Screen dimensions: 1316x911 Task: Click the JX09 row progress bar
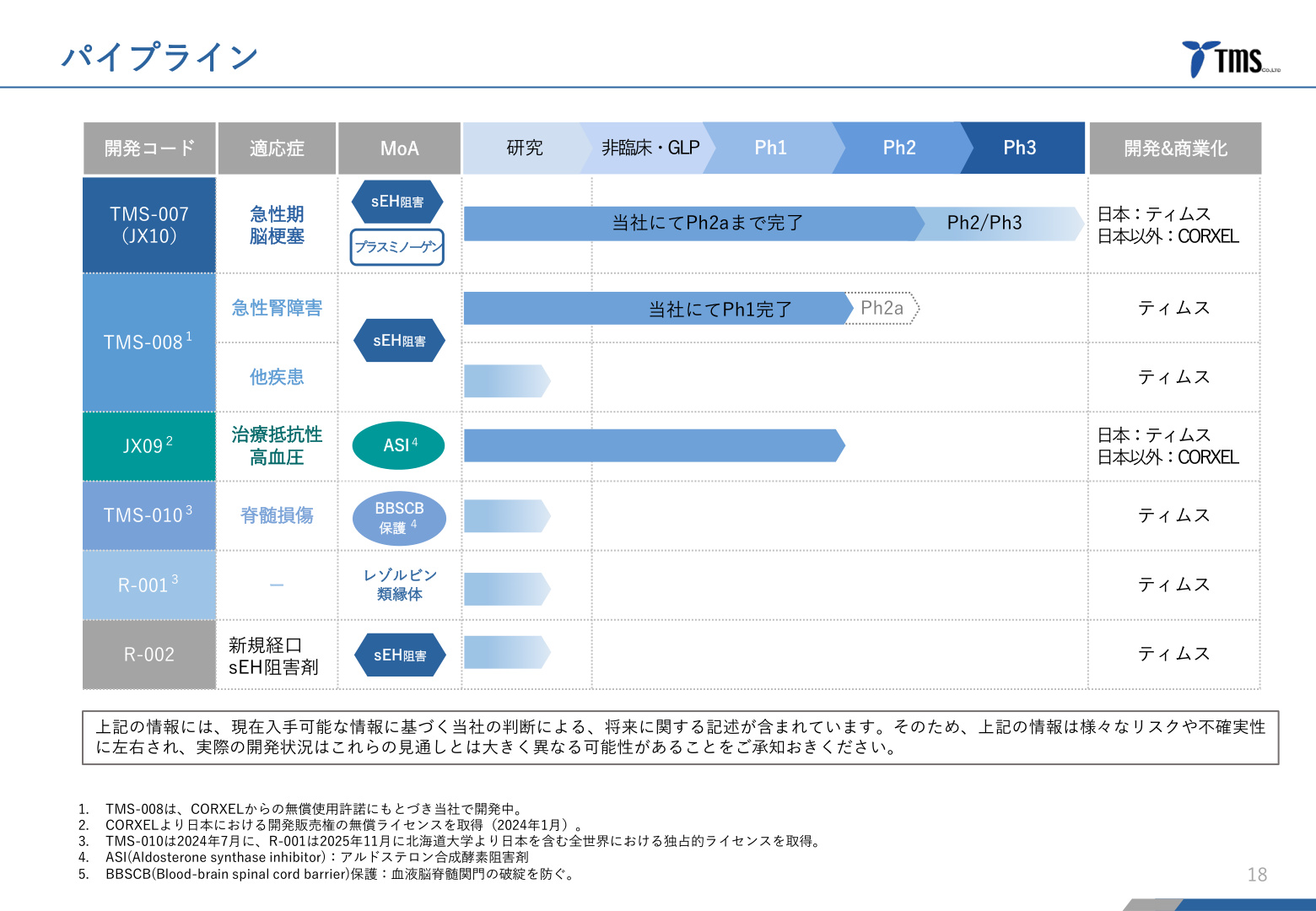pos(655,445)
